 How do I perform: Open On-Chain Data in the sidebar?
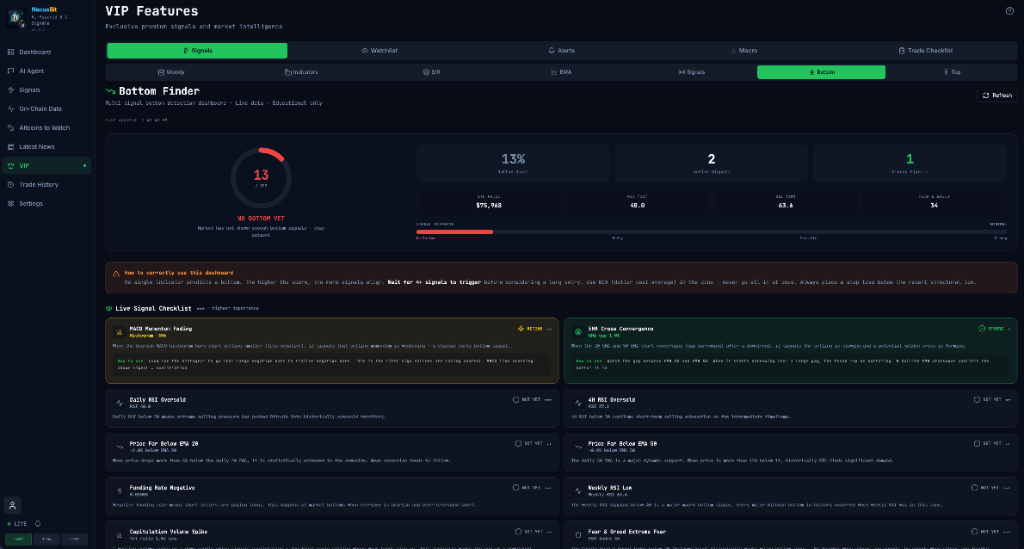click(46, 108)
